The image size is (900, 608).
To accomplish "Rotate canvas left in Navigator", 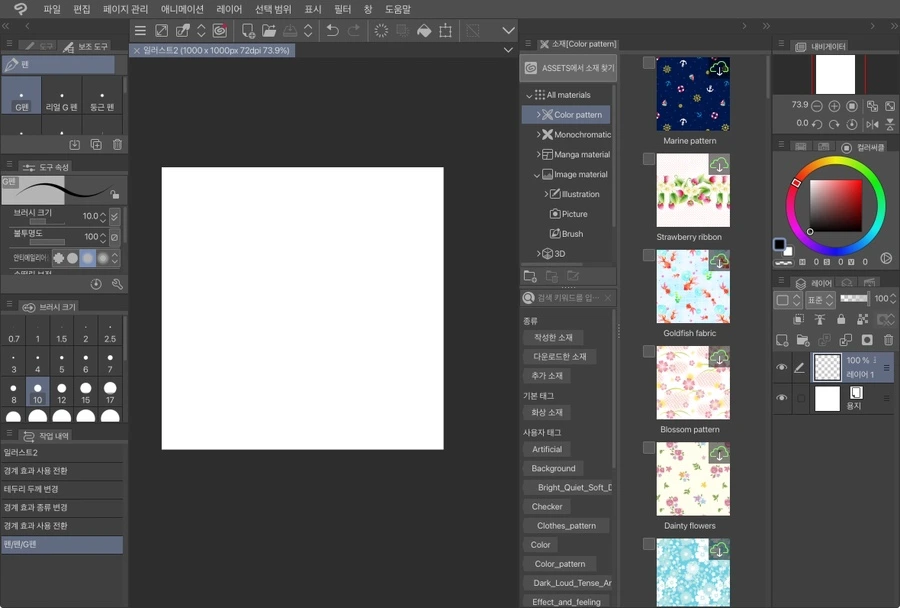I will click(x=817, y=124).
